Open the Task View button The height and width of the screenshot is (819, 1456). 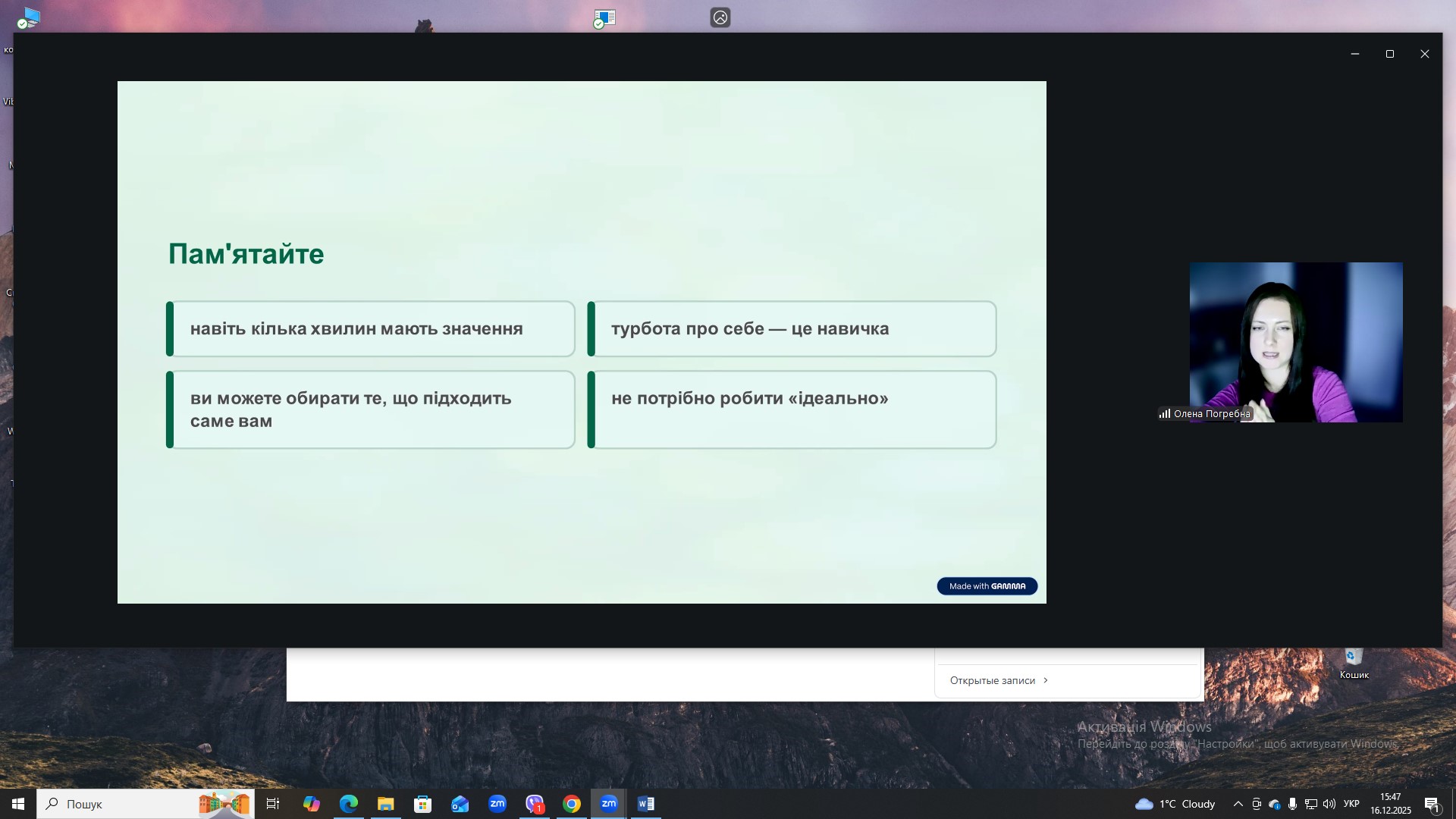click(x=273, y=804)
